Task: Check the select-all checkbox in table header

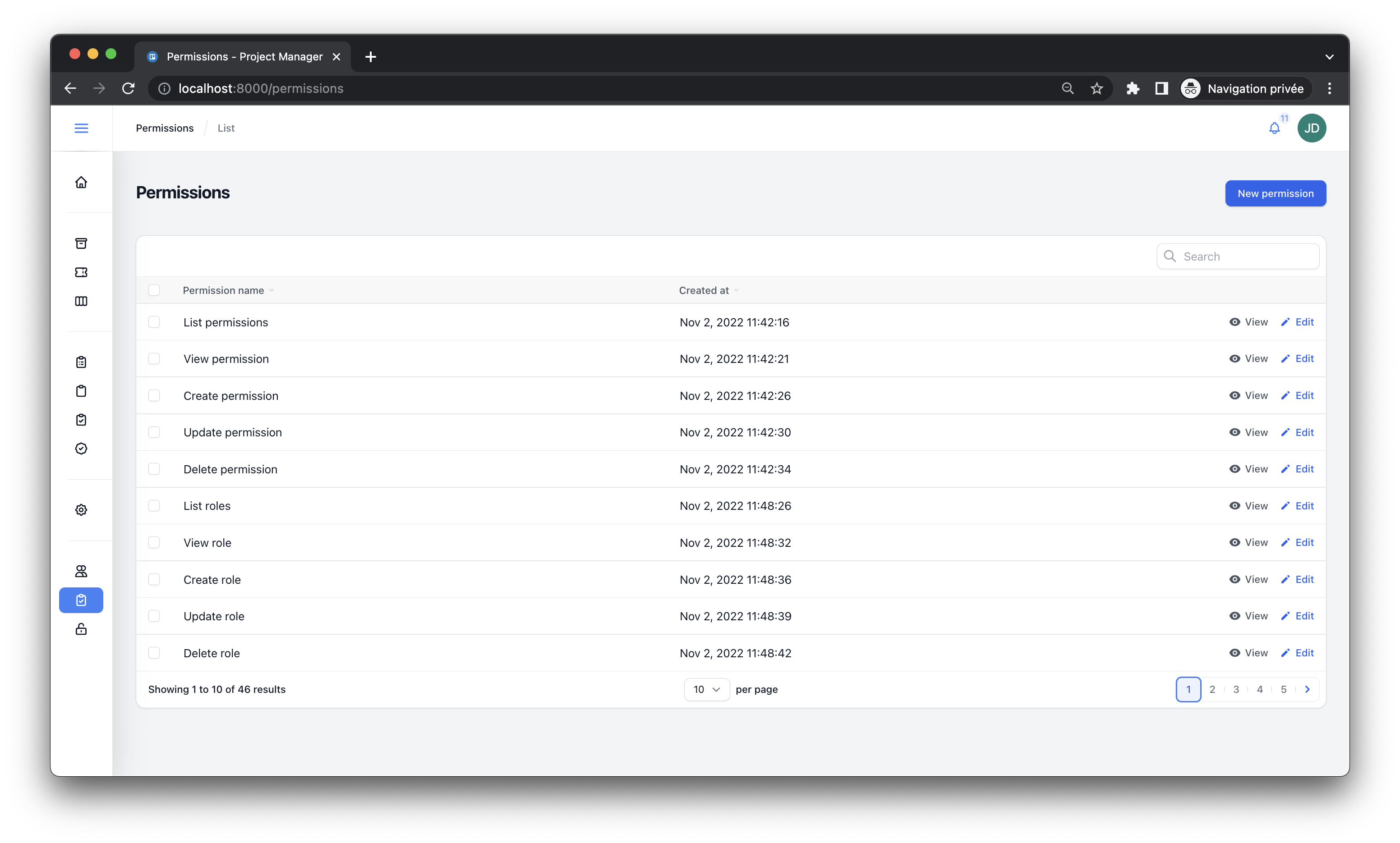Action: pyautogui.click(x=154, y=290)
